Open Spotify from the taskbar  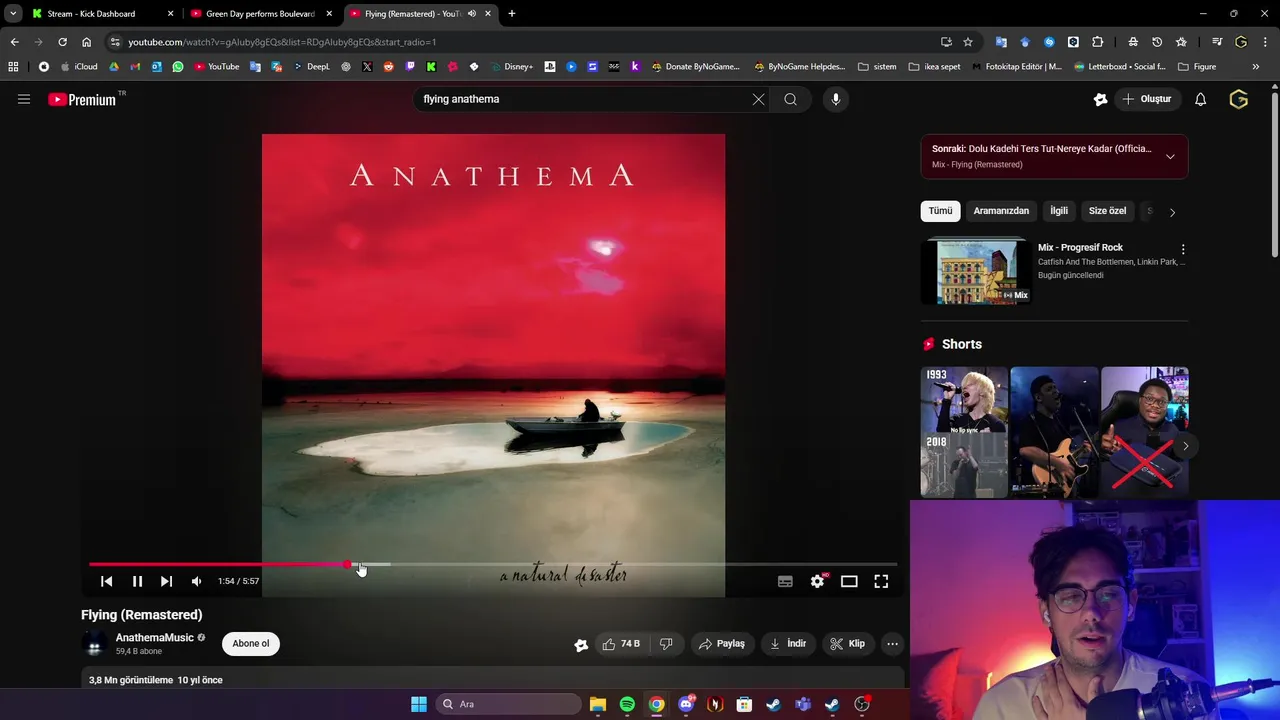tap(627, 704)
